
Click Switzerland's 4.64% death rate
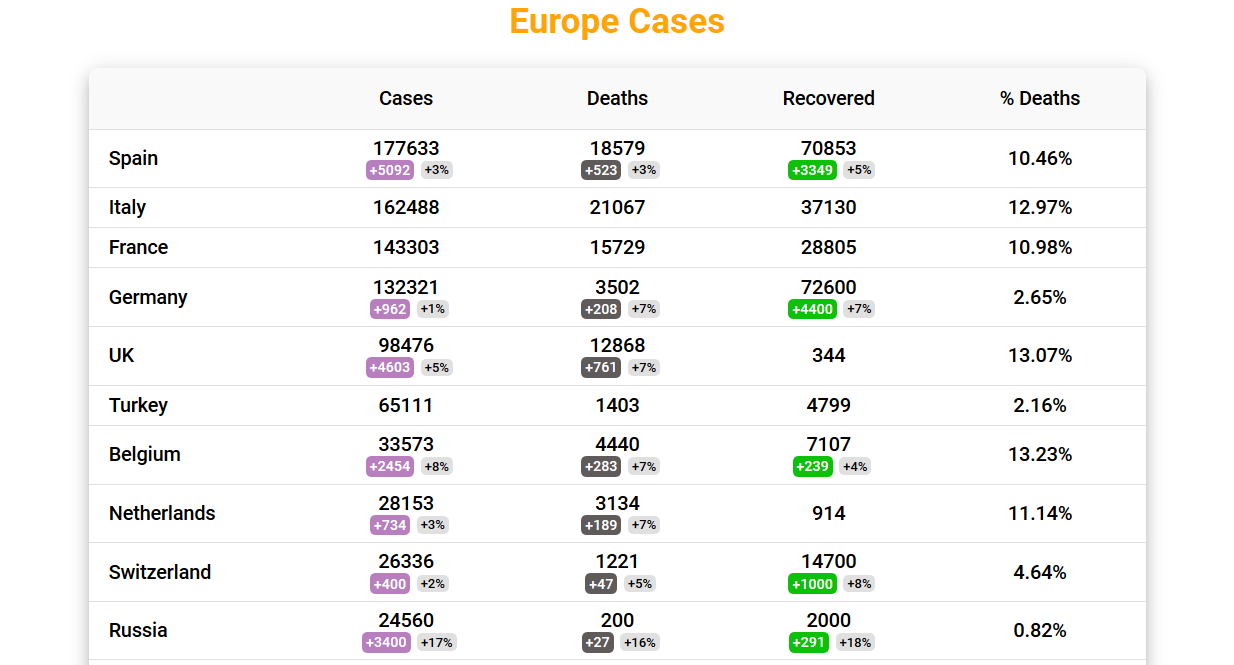click(x=1040, y=572)
